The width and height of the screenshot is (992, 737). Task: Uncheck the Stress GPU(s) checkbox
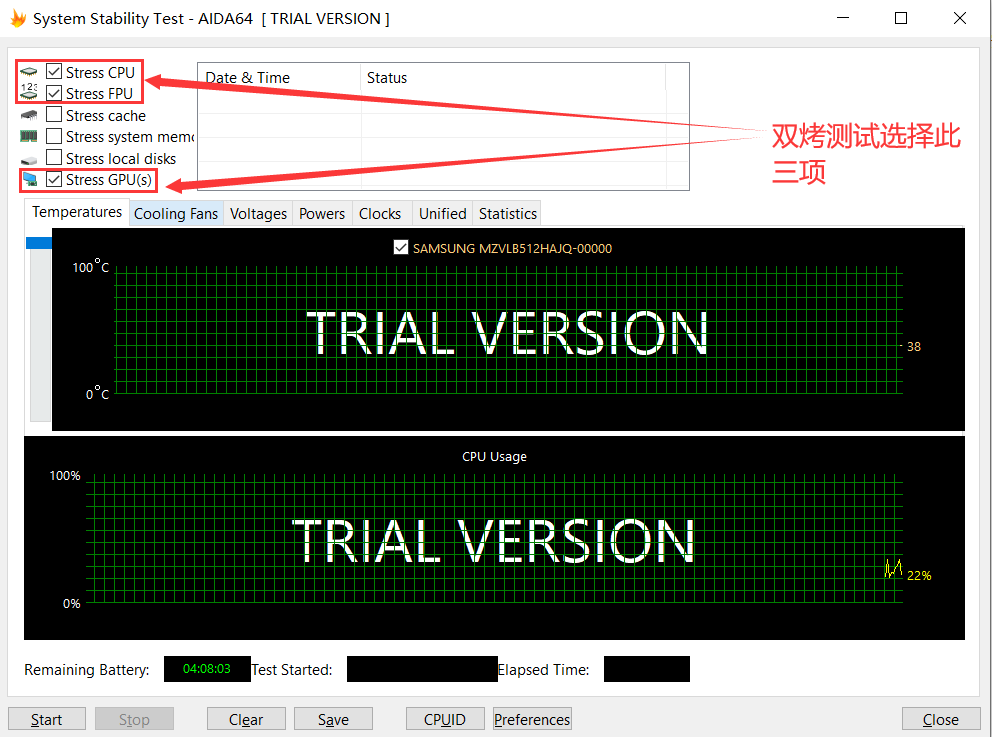pyautogui.click(x=54, y=179)
